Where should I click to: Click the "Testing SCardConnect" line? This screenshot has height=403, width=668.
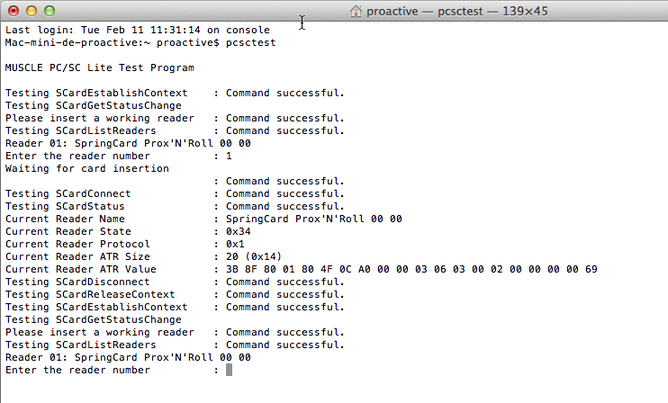tap(175, 194)
